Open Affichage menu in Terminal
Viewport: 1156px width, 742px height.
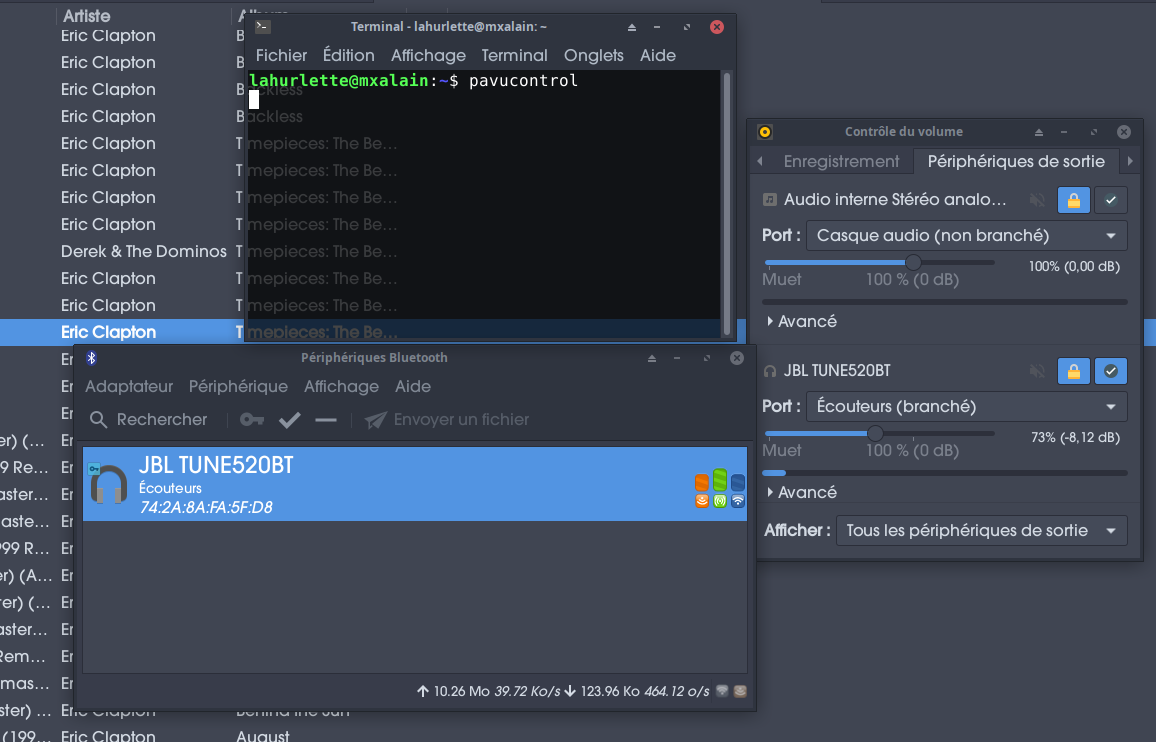tap(428, 55)
